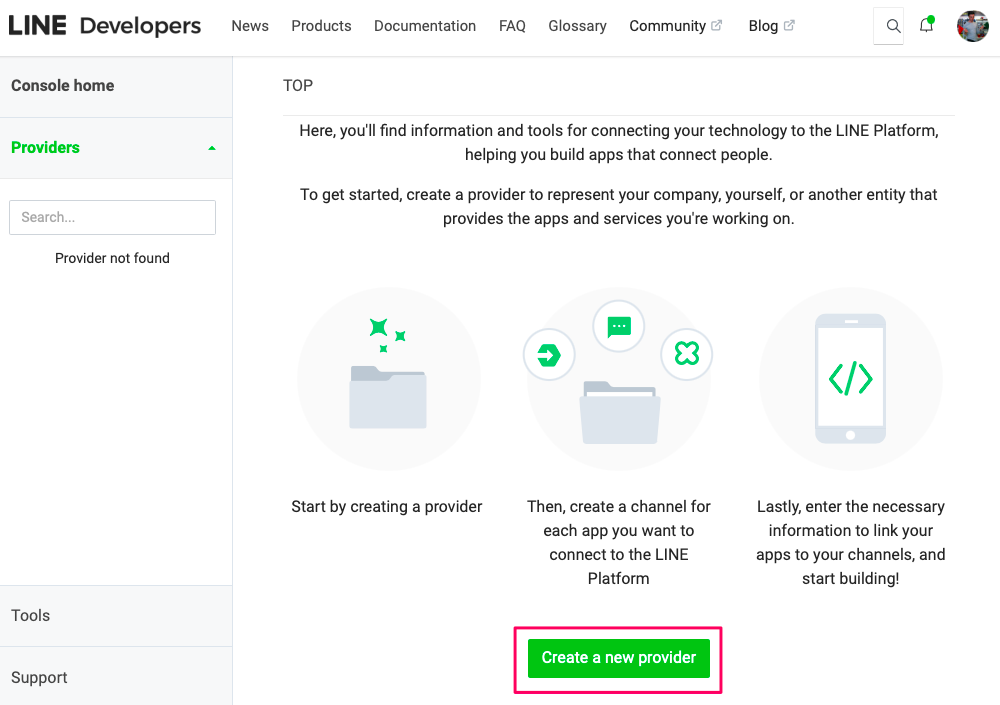Click 'Provider not found' text

(112, 258)
